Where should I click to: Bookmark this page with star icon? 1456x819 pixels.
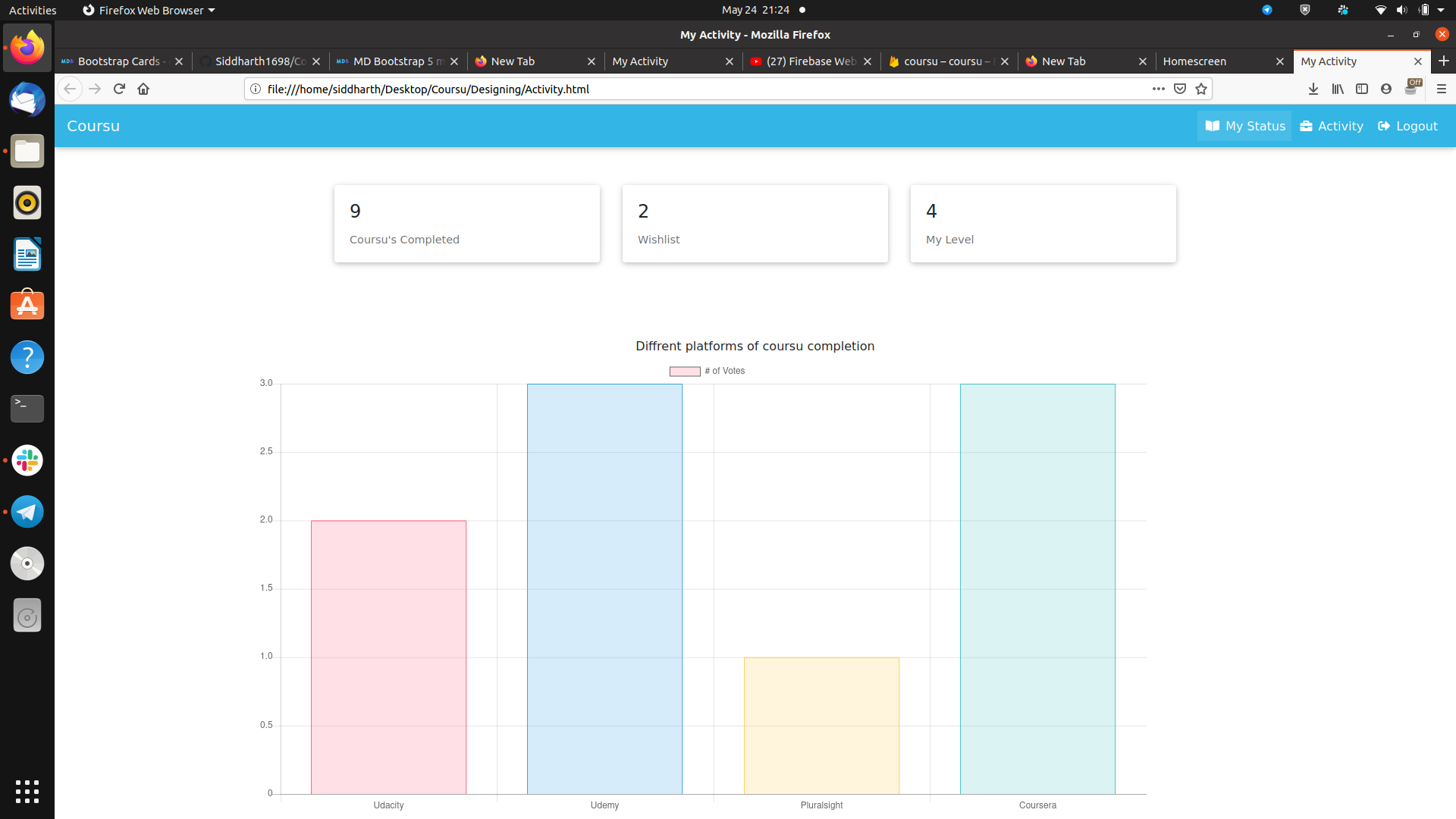(x=1201, y=89)
